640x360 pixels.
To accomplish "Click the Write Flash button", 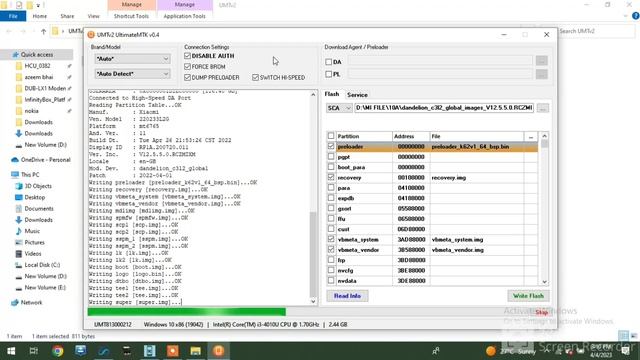I will 528,296.
